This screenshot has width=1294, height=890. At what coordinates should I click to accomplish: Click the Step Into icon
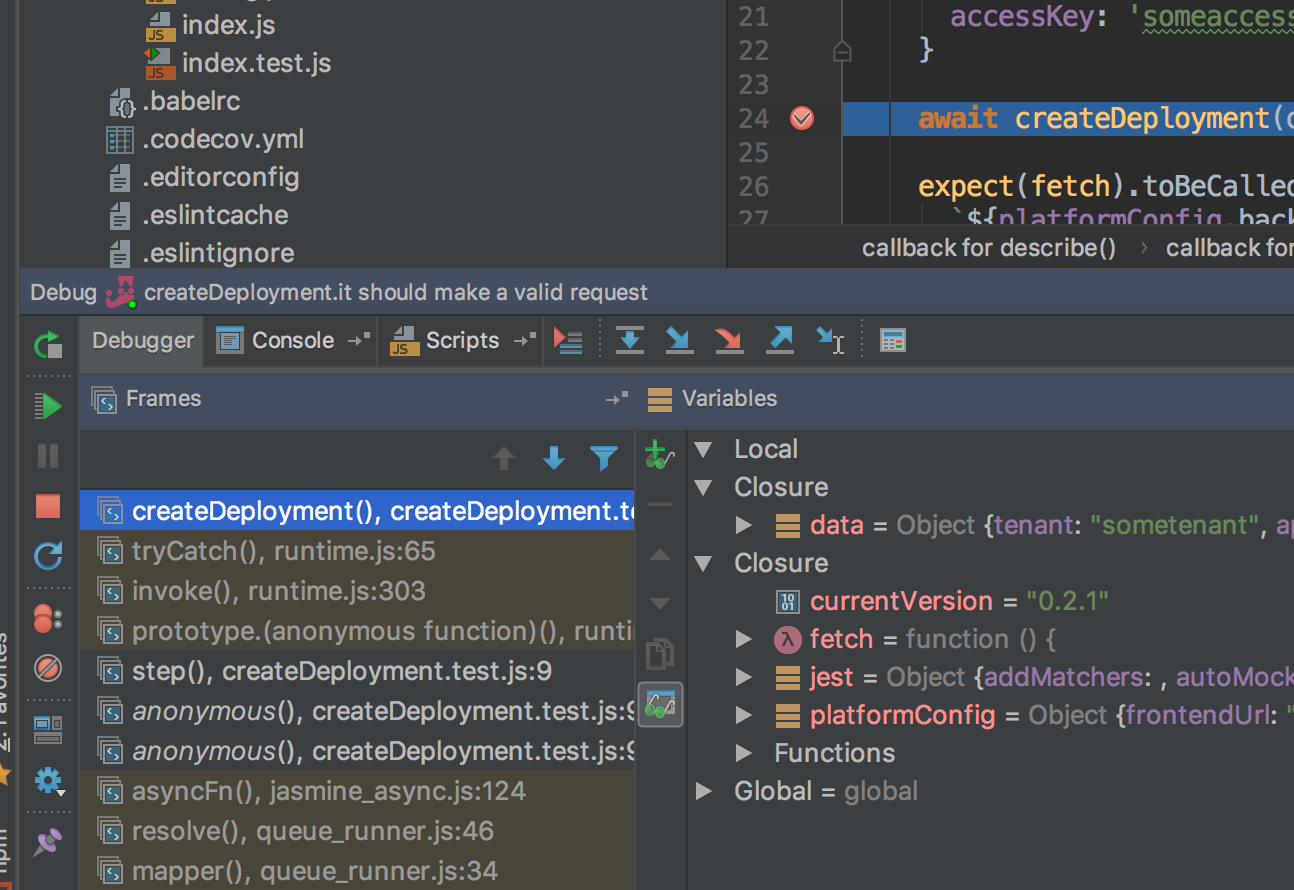679,340
